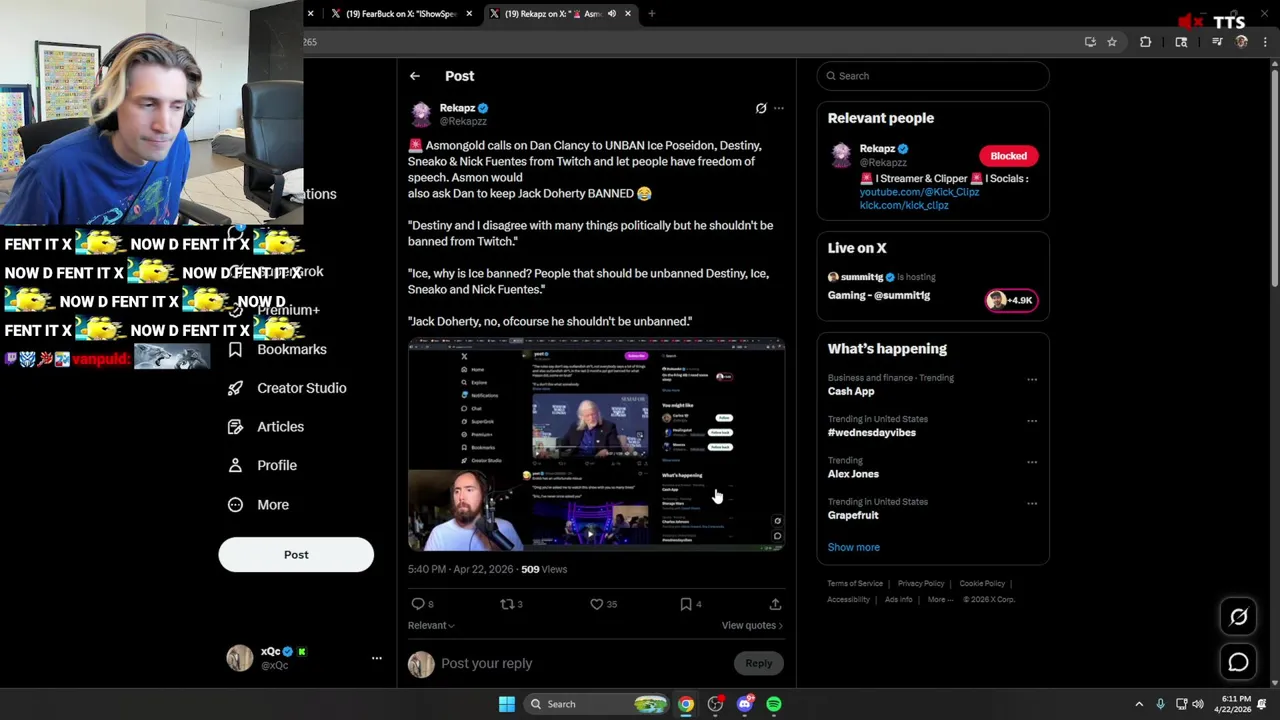Open youtube.com/@Kick_Clipz link

919,192
